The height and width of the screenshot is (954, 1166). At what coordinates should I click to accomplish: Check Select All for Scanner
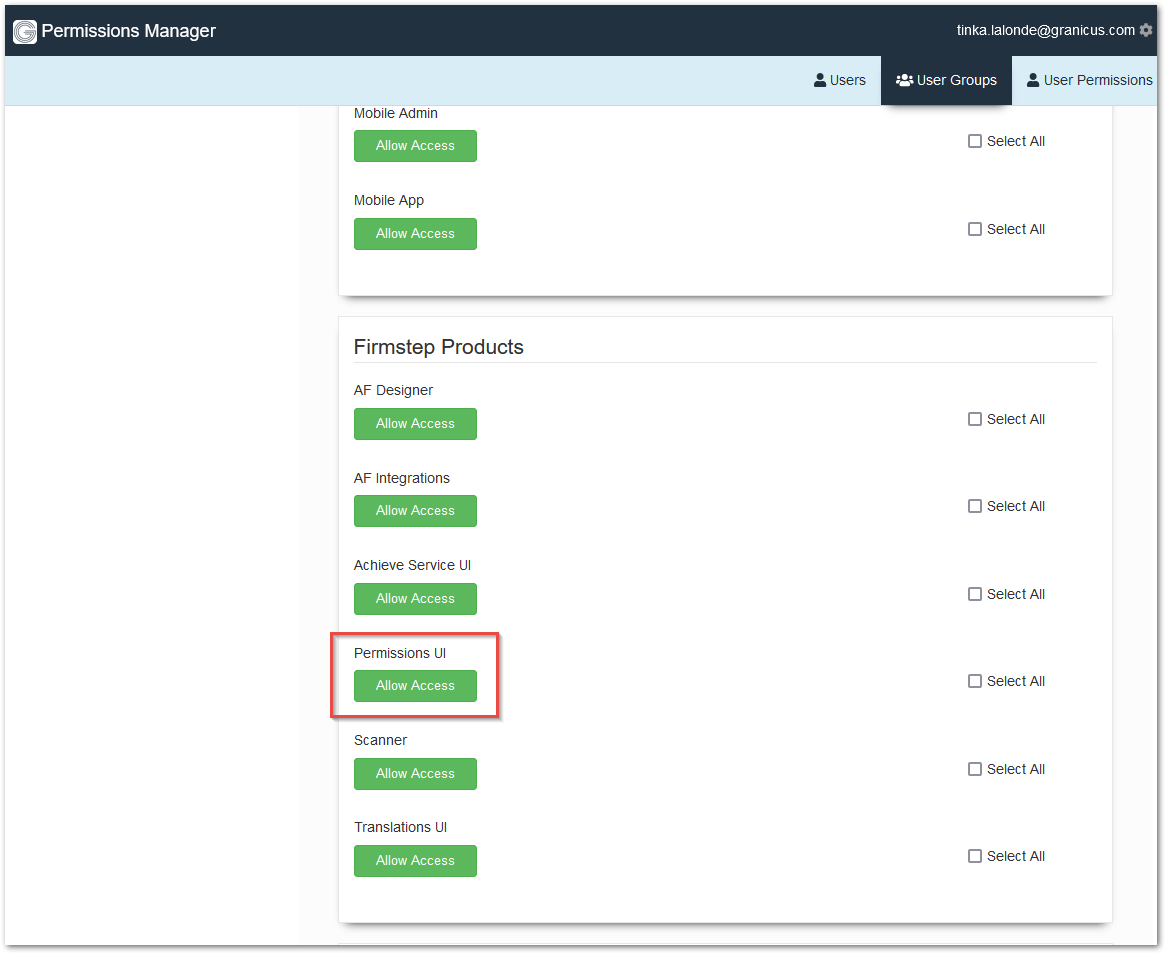coord(974,769)
